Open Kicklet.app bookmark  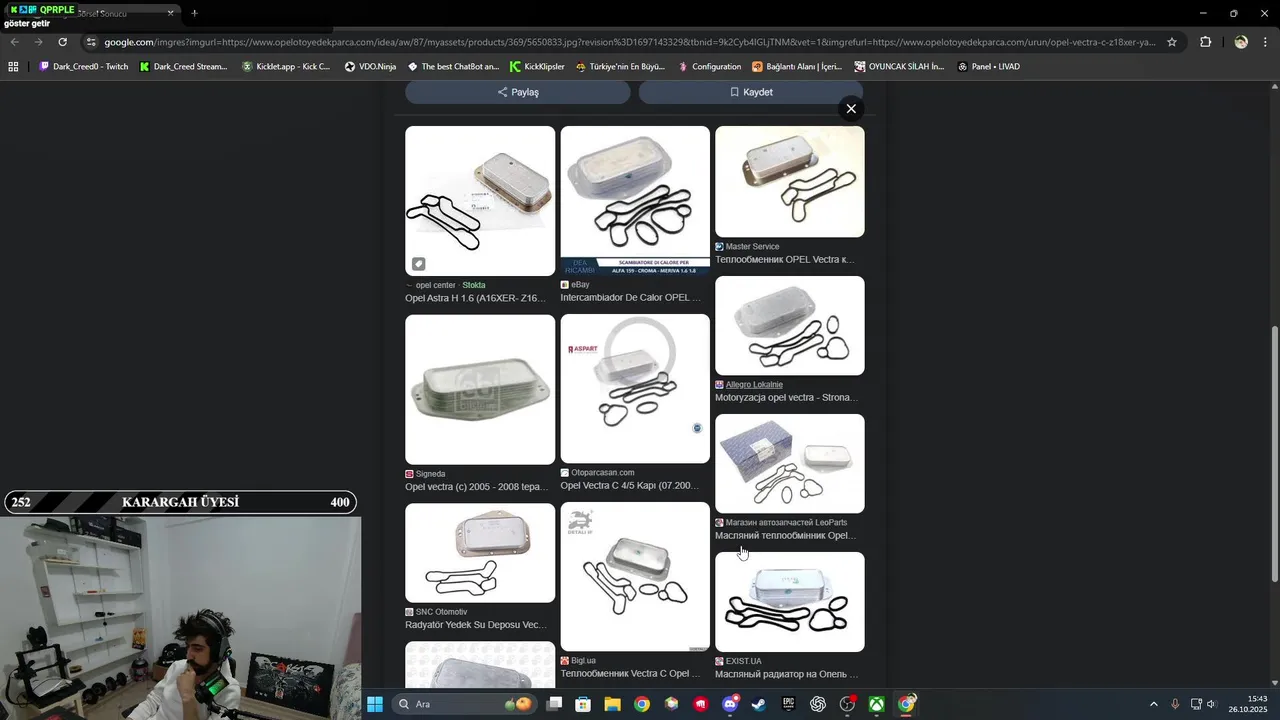click(286, 67)
